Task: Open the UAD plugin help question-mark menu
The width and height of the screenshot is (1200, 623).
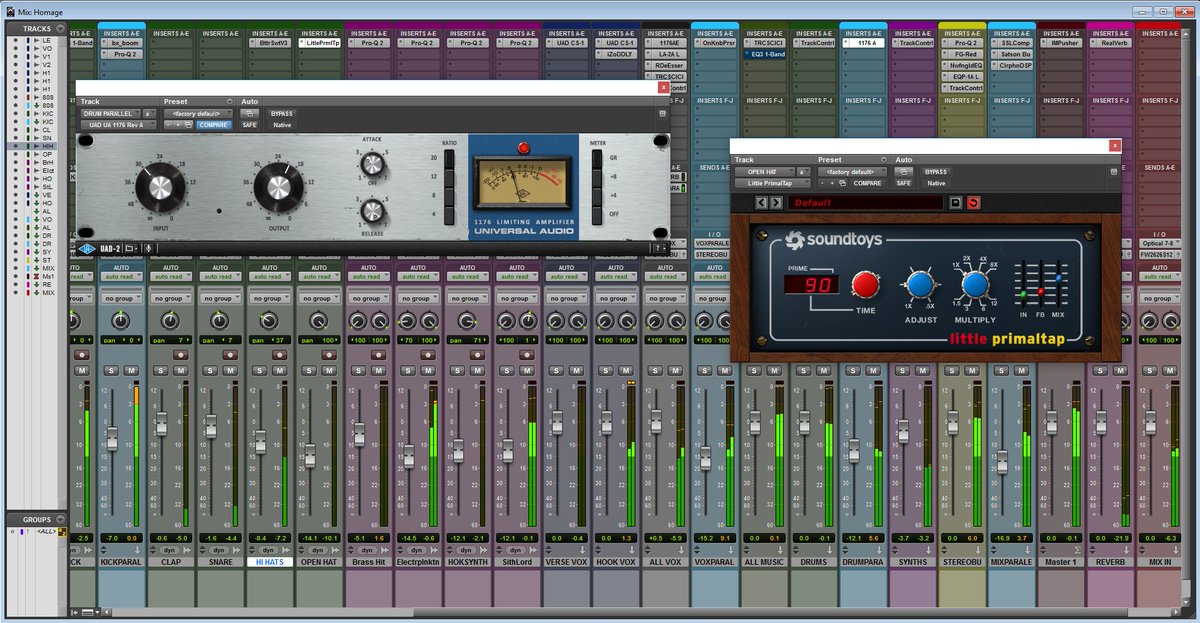Action: (659, 248)
